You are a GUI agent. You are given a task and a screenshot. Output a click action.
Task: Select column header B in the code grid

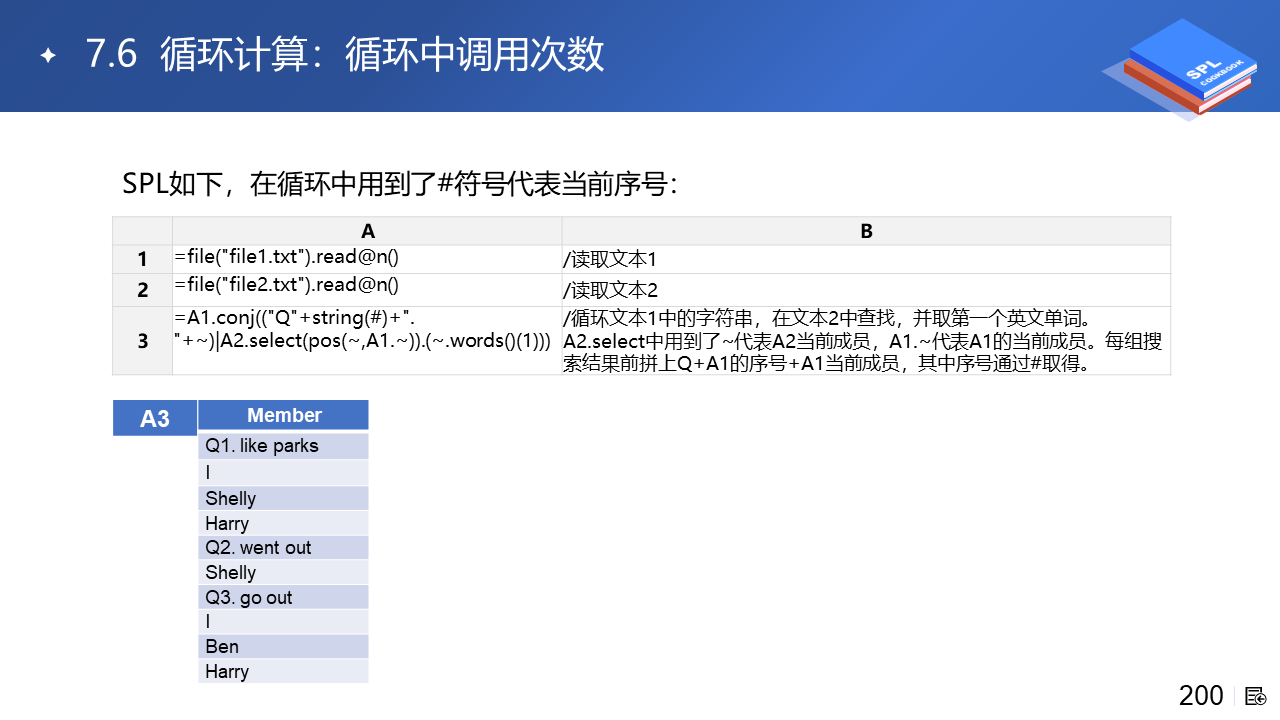[866, 231]
